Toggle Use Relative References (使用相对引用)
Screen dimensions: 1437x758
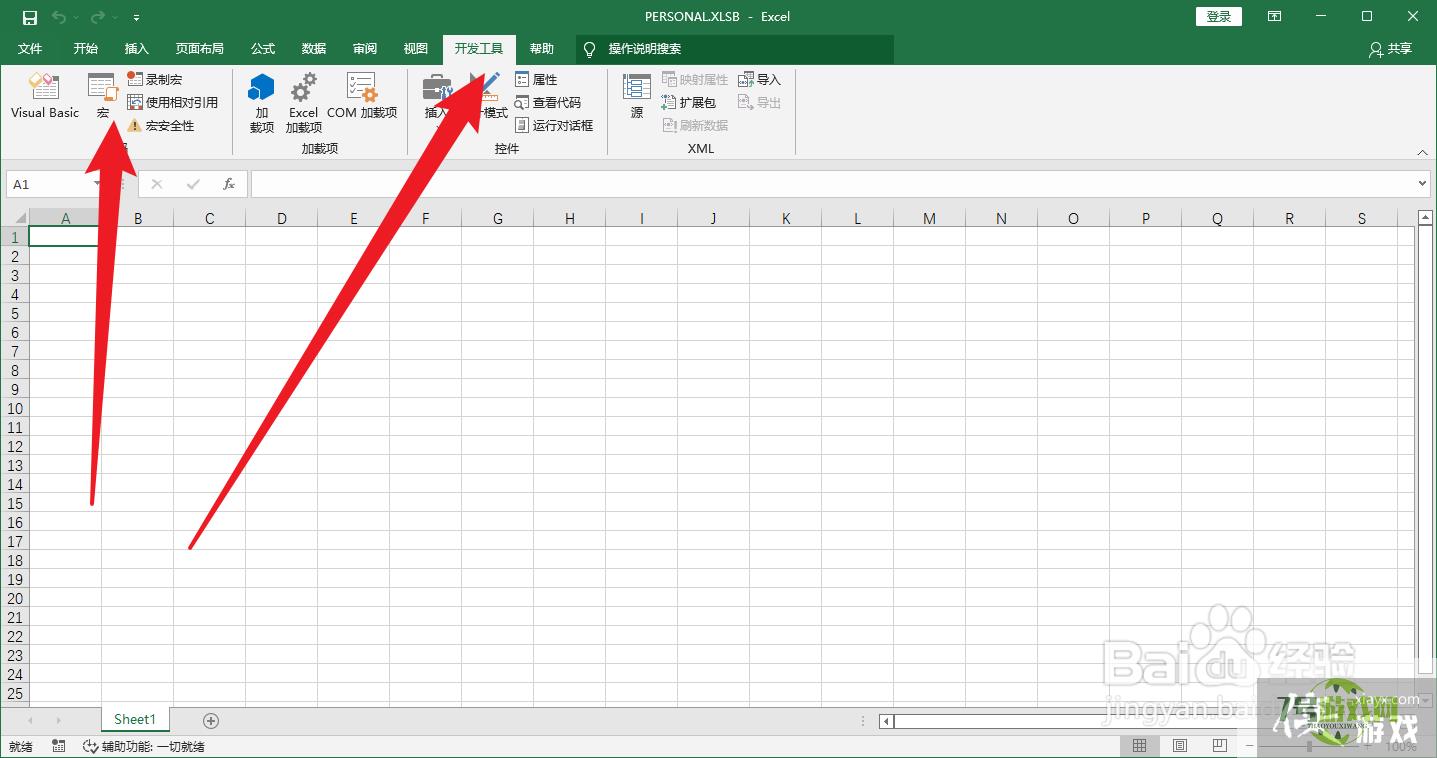point(173,102)
